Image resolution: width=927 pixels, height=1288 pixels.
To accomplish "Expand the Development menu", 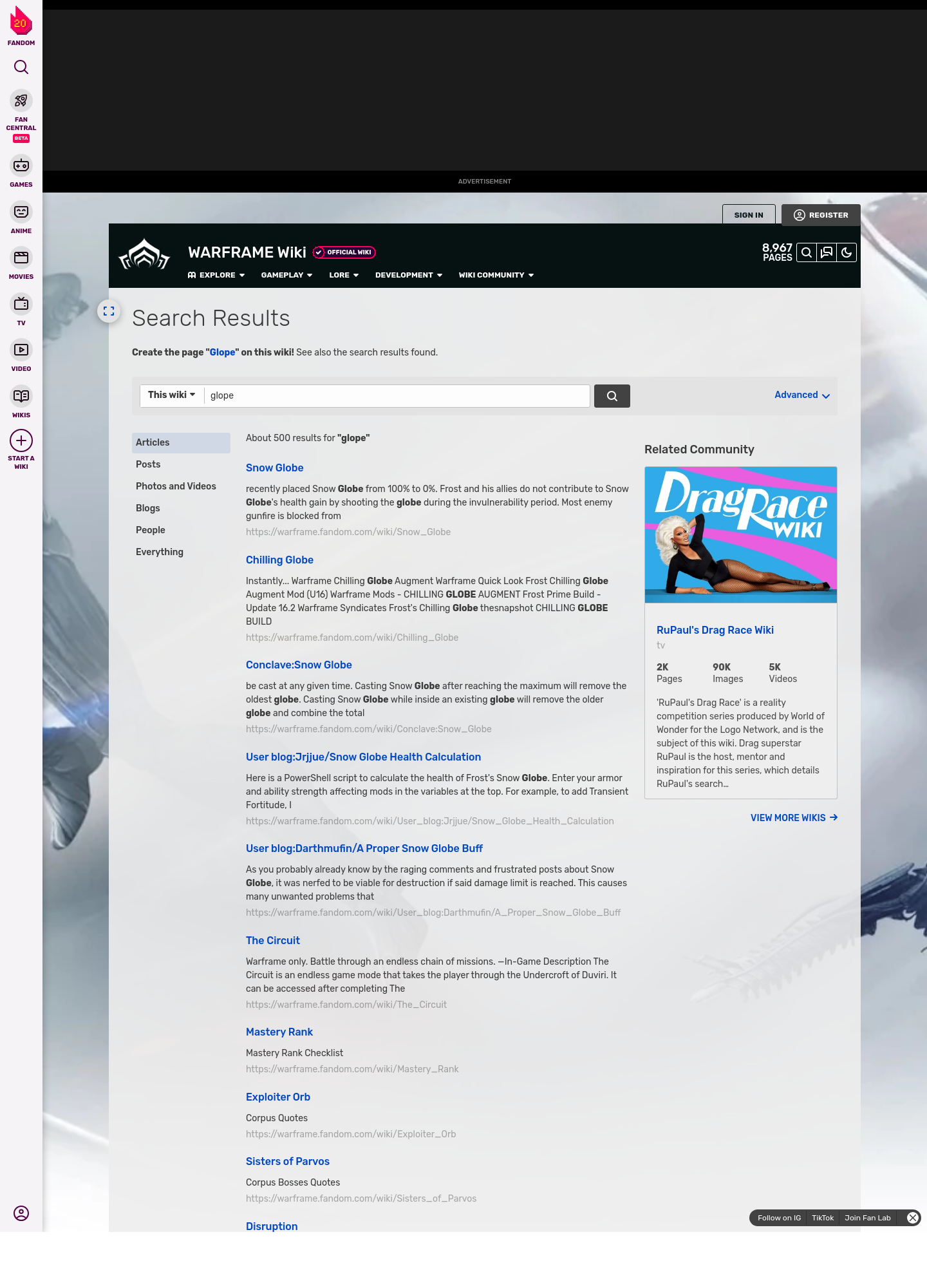I will point(409,275).
